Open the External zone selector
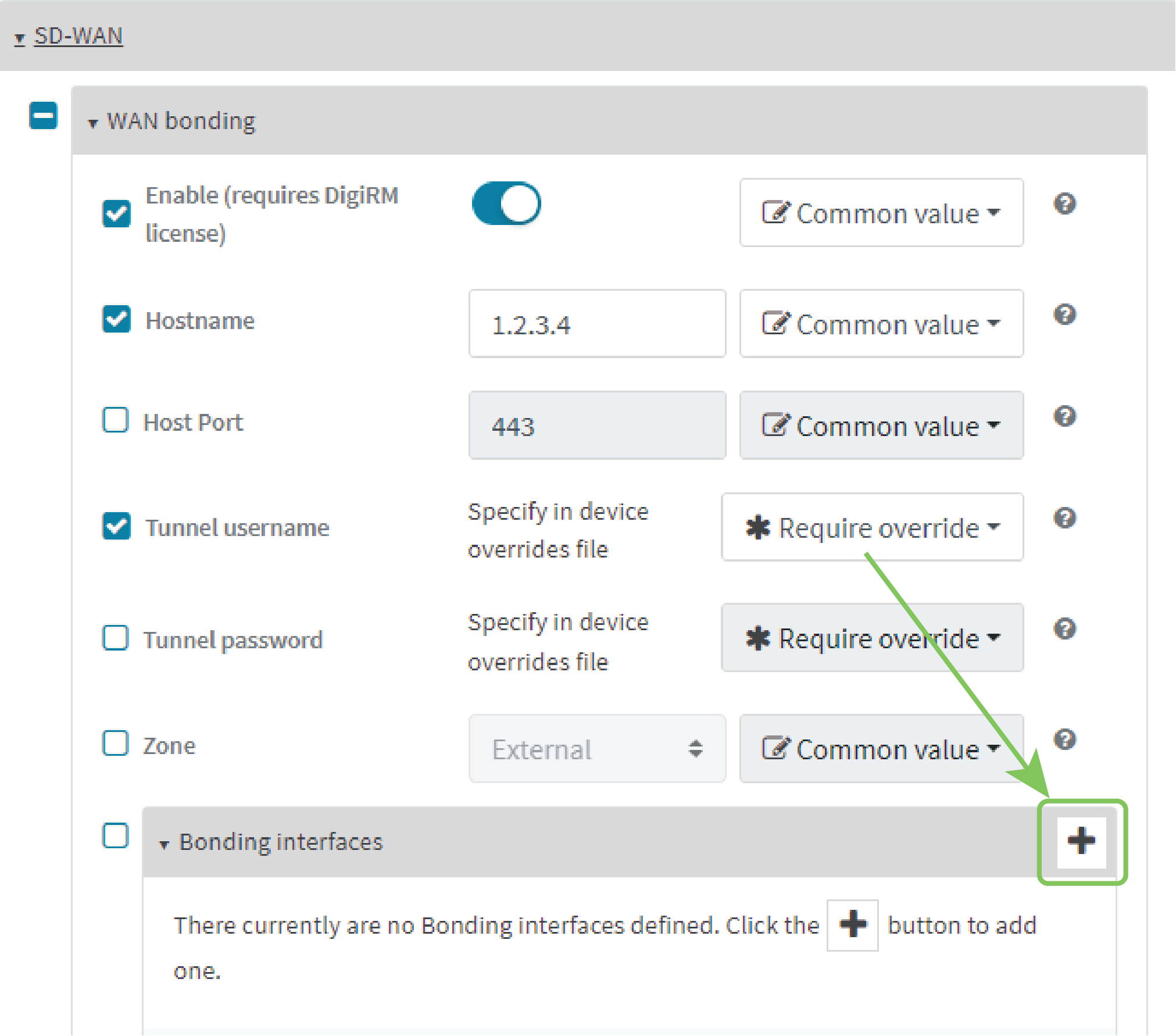Screen dimensions: 1176x1036 pos(596,749)
